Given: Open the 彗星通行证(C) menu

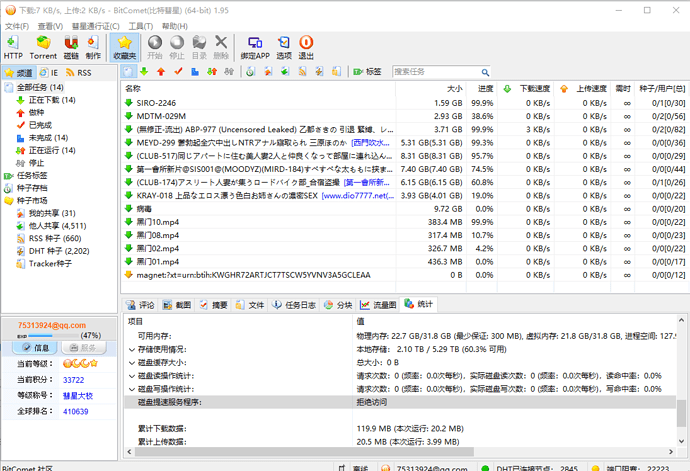Looking at the screenshot, I should point(95,26).
